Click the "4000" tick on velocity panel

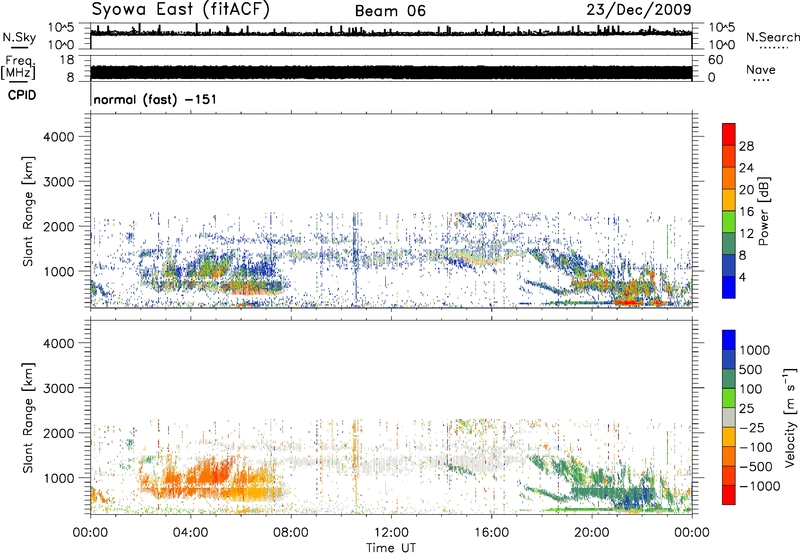[x=59, y=343]
